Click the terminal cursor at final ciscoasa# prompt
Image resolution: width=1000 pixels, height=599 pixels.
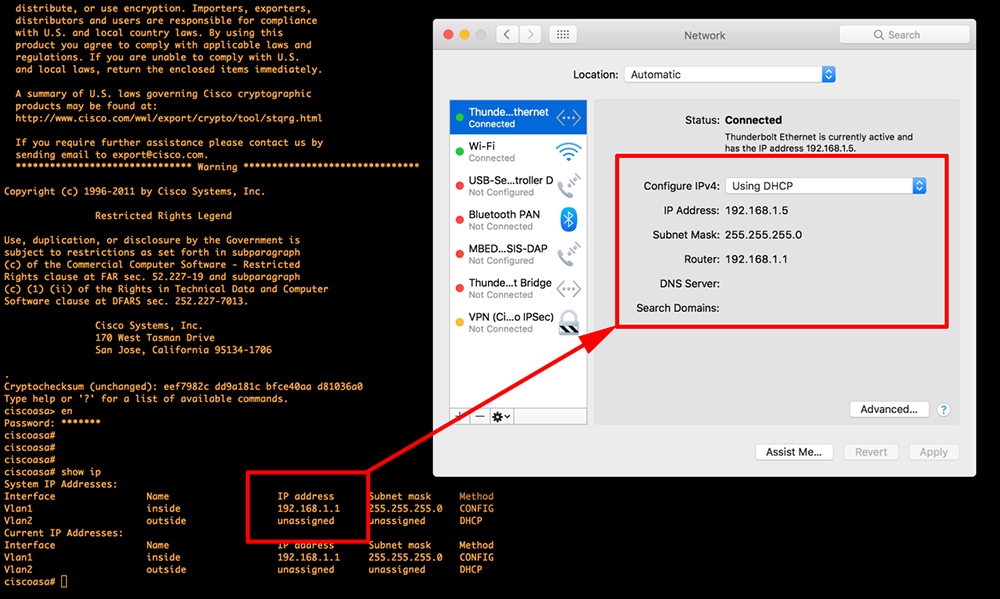[x=64, y=582]
